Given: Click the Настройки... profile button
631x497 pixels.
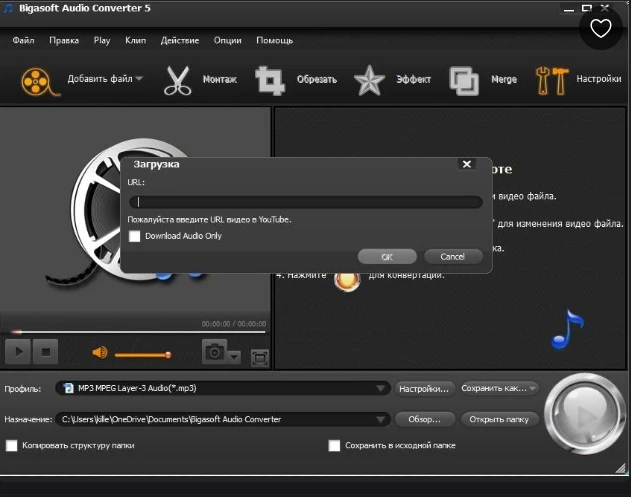Looking at the screenshot, I should 424,389.
